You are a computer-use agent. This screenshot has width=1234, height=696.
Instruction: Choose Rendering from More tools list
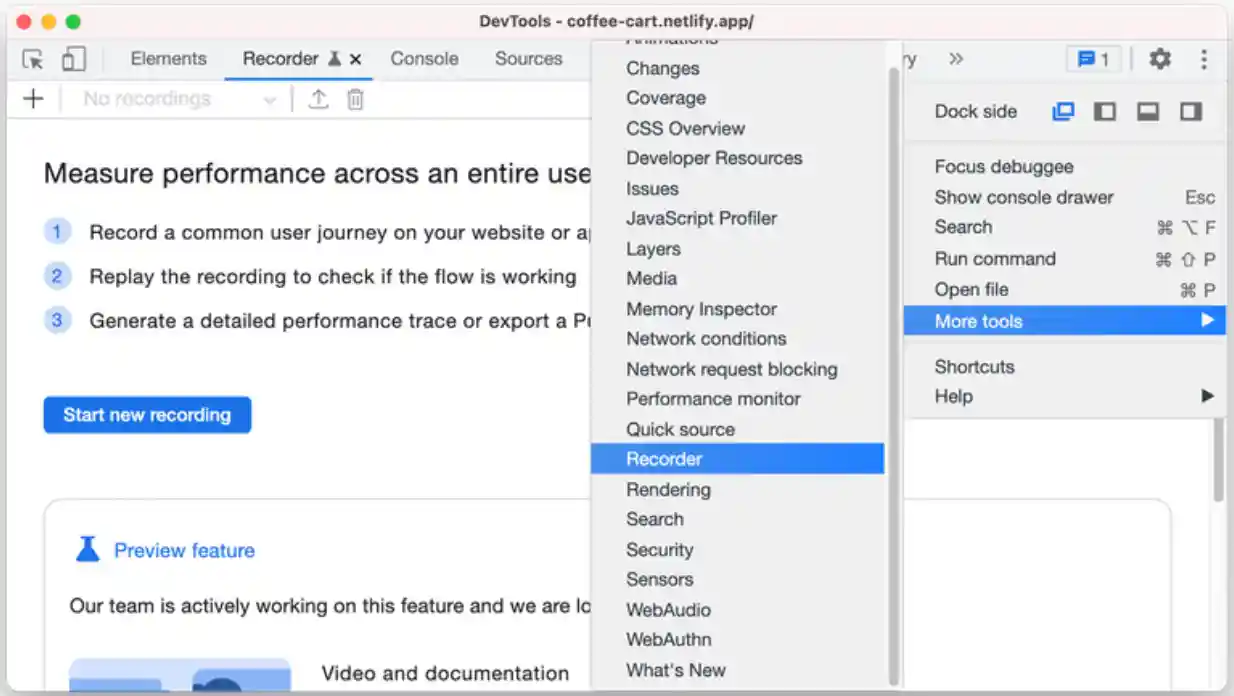(x=668, y=489)
